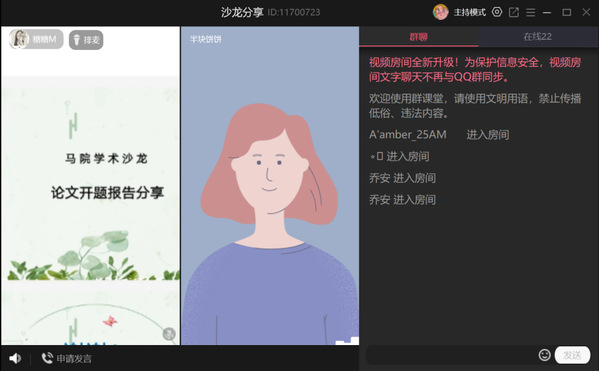Pop out the window with the external-link icon
The width and height of the screenshot is (599, 371).
click(x=514, y=12)
